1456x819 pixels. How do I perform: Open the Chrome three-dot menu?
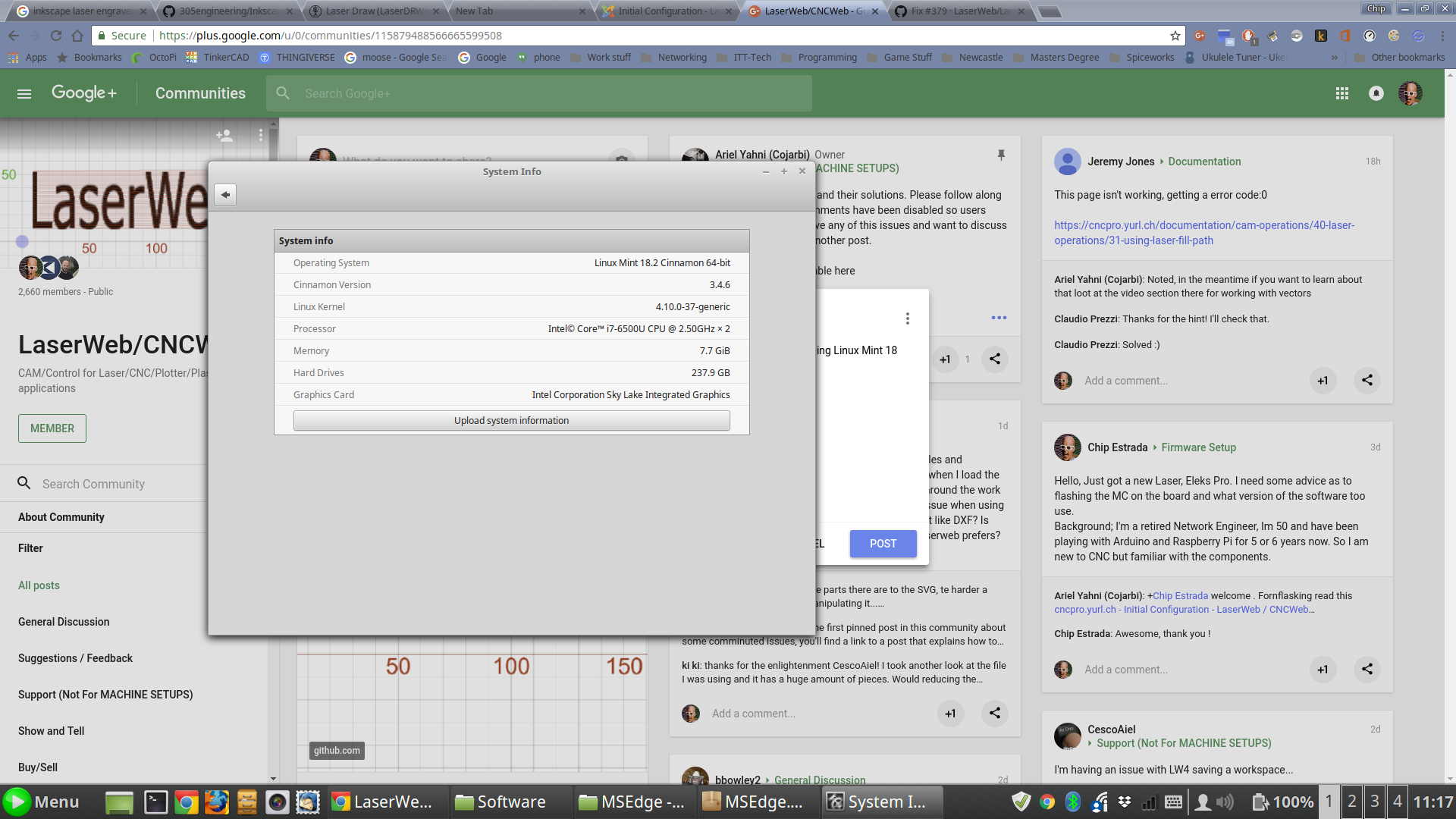coord(1442,36)
